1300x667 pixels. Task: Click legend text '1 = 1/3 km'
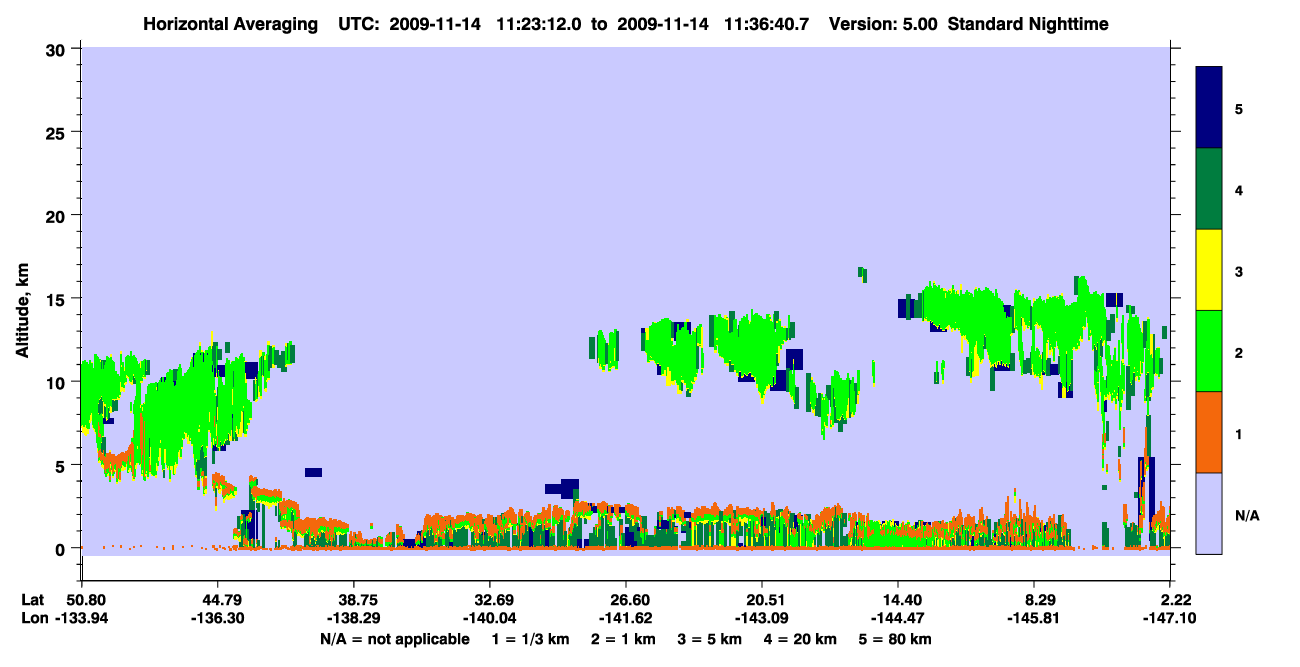pos(531,639)
